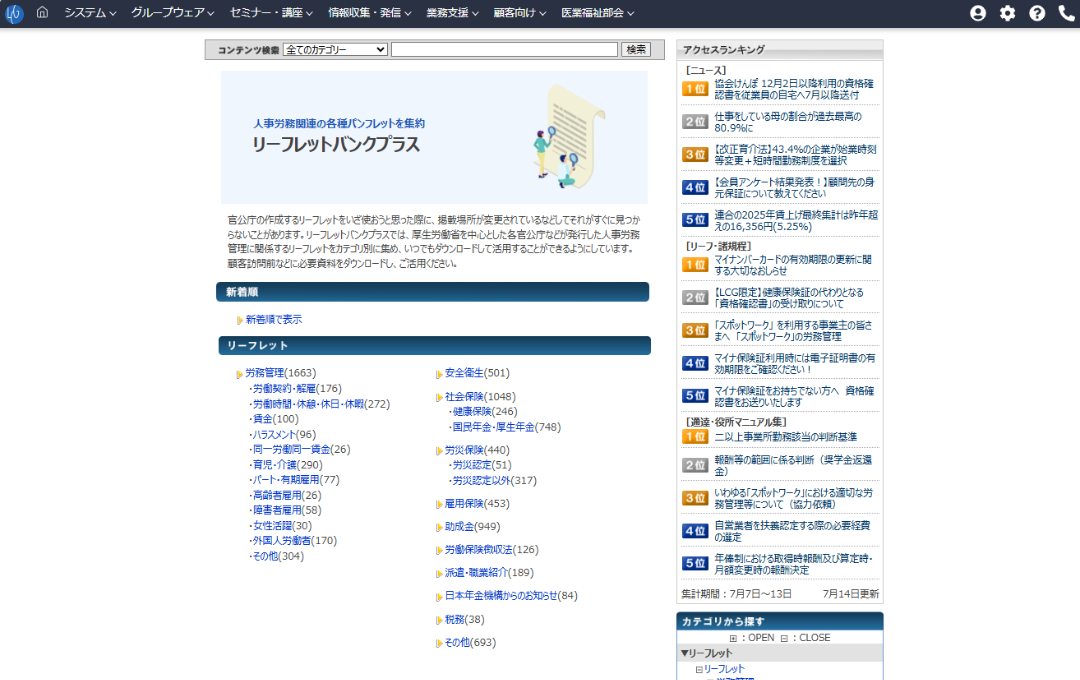Toggle the リーフレット tree node expander
The height and width of the screenshot is (680, 1080).
(x=698, y=669)
